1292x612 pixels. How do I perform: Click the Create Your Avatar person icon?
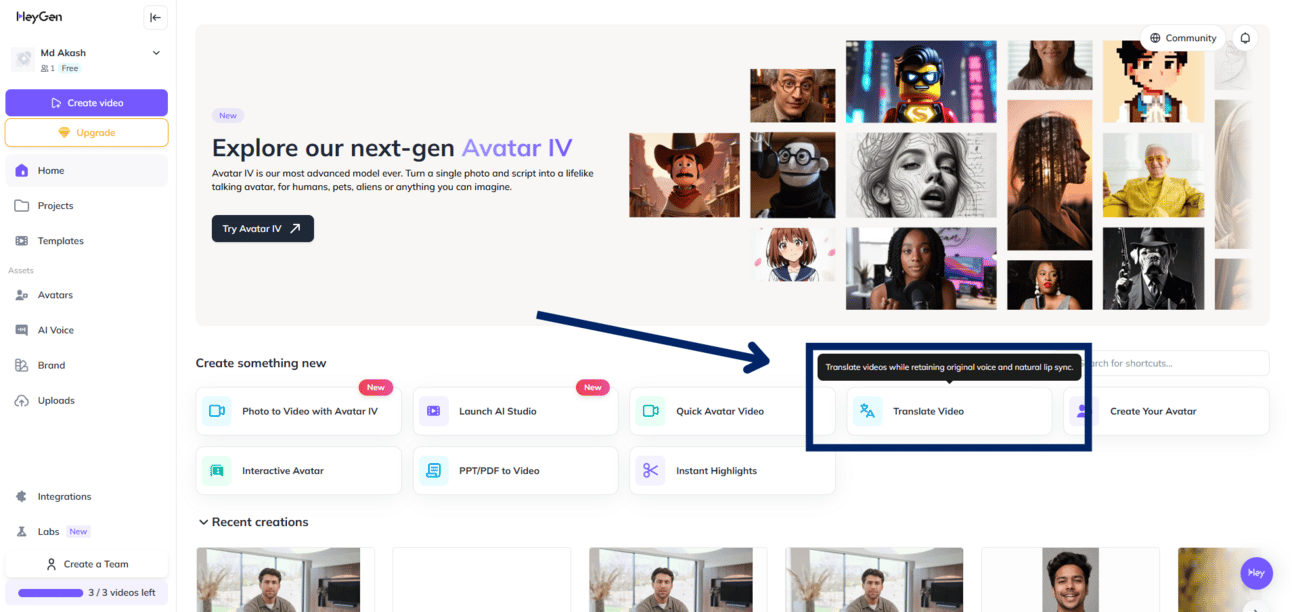(x=1083, y=411)
